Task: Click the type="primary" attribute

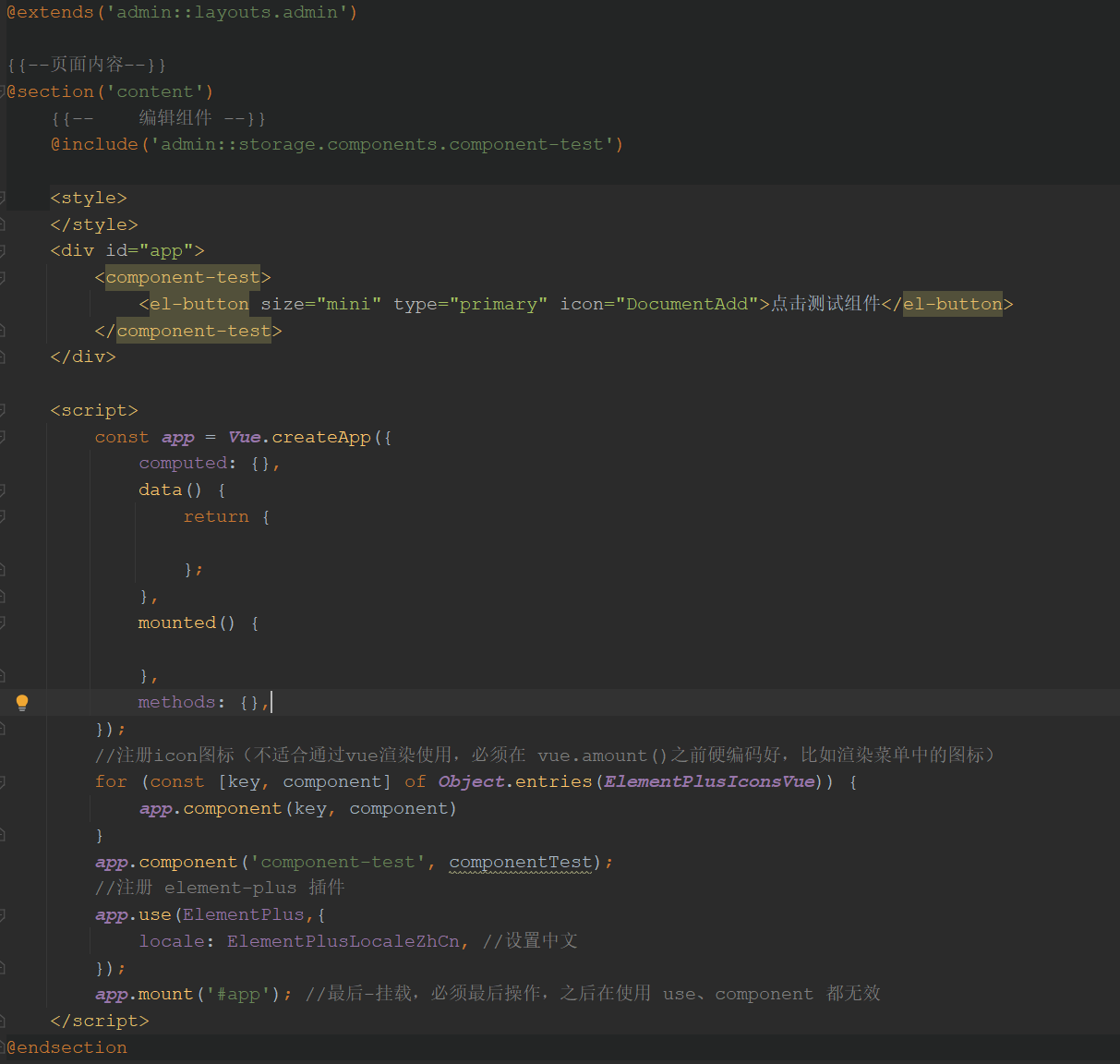Action: 471,305
